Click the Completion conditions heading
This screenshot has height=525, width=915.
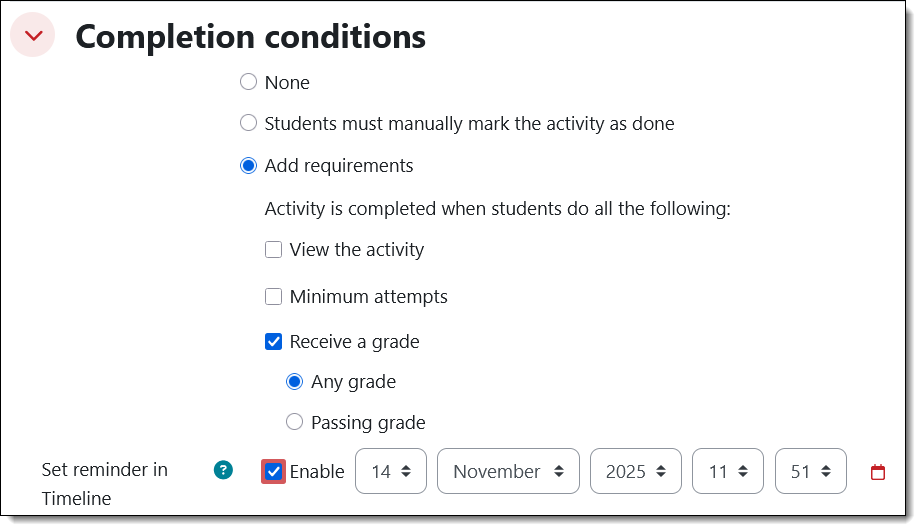point(250,37)
